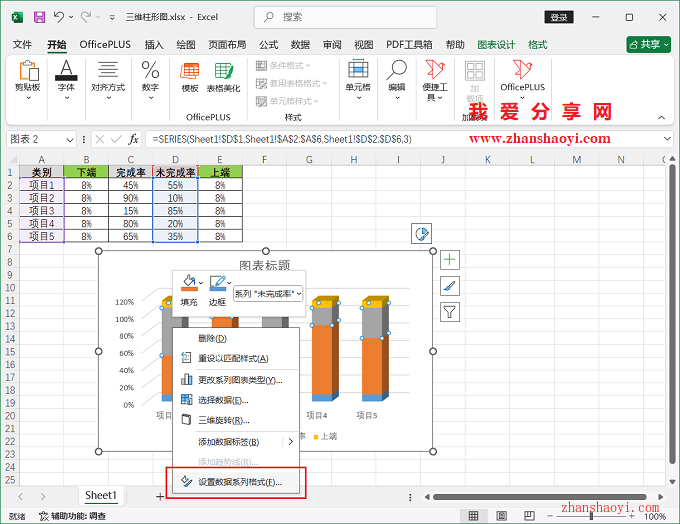The image size is (680, 524).
Task: Choose 更改系列图表类型 in context menu
Action: (239, 379)
